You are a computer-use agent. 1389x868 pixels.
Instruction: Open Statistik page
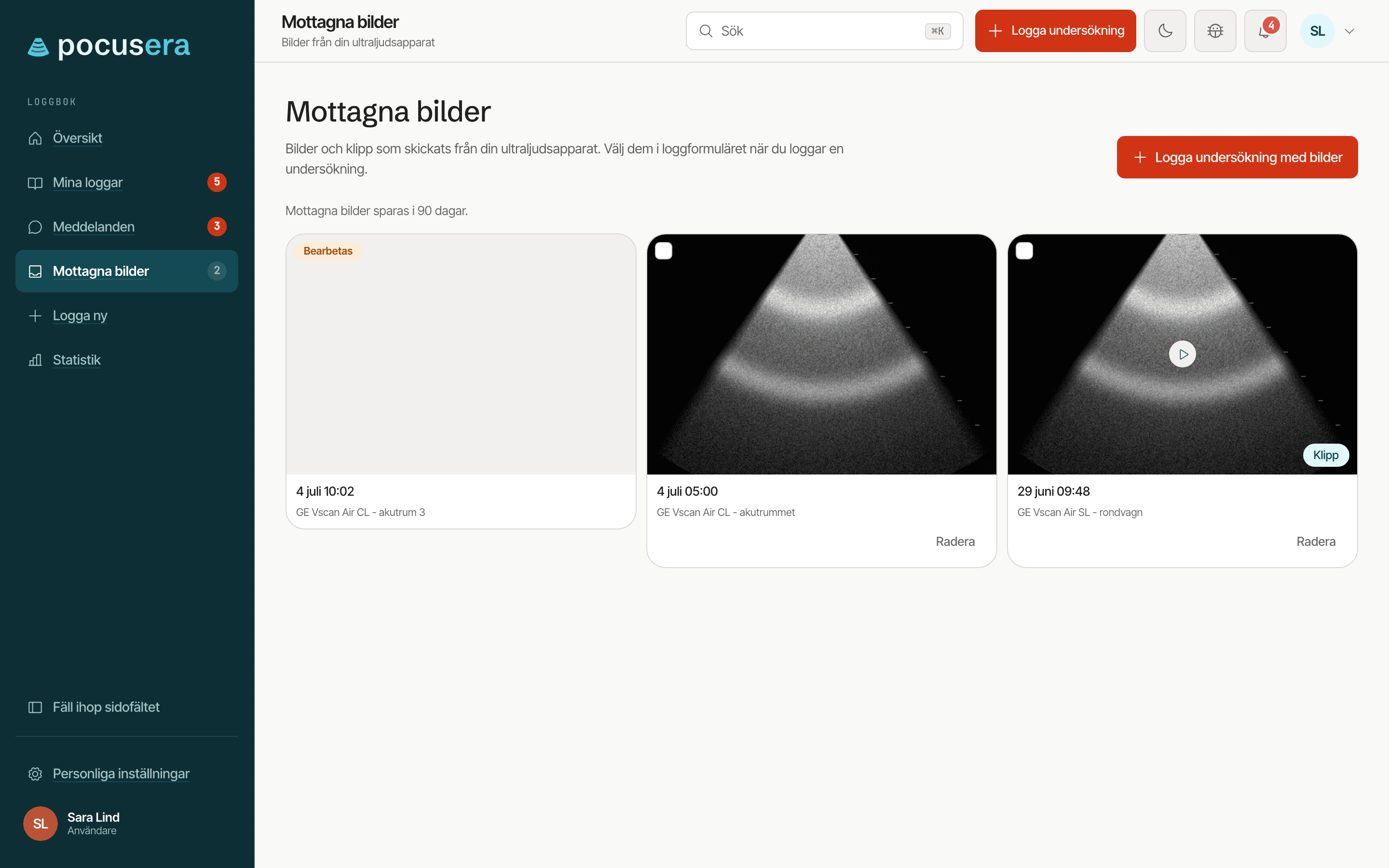point(126,360)
